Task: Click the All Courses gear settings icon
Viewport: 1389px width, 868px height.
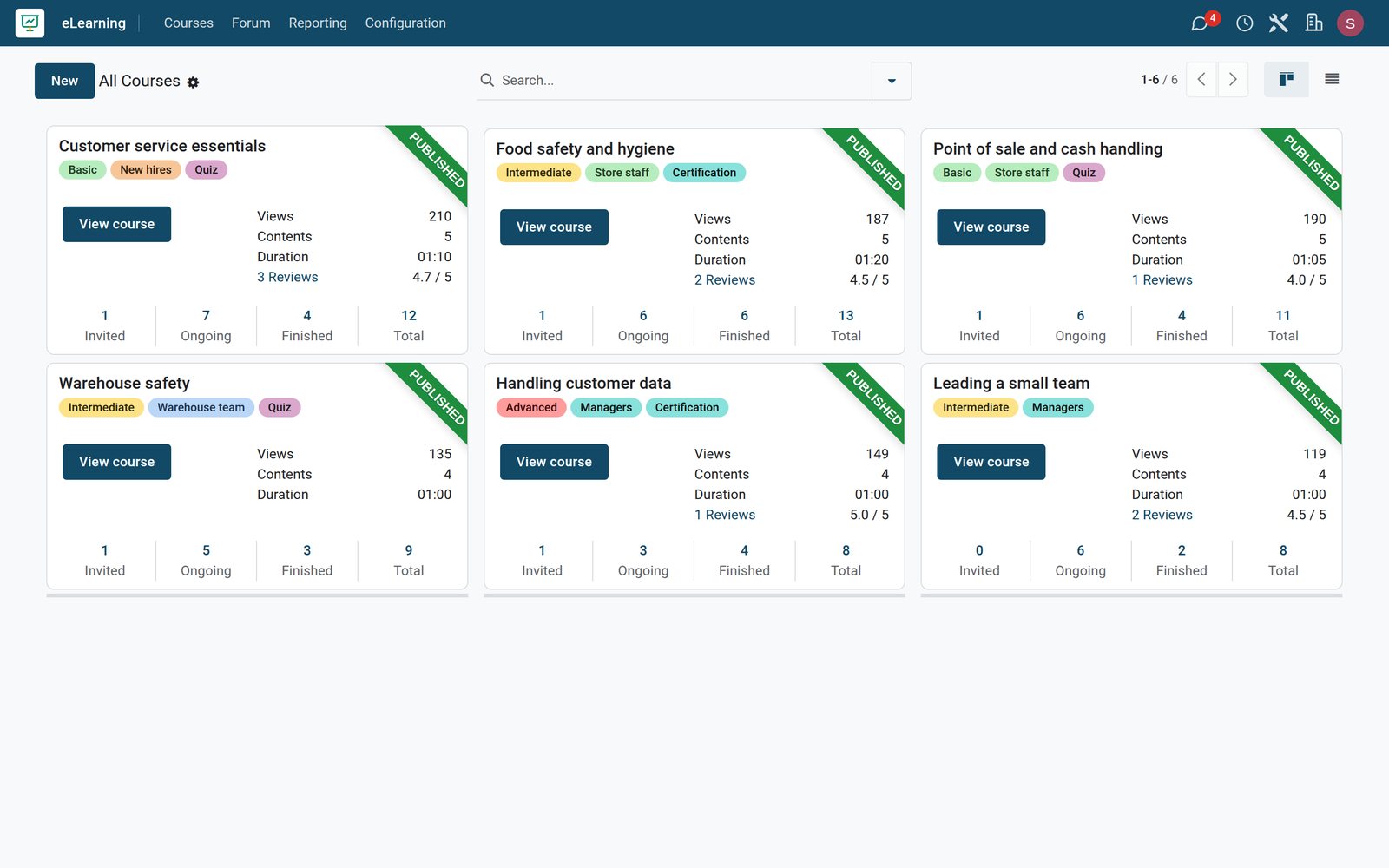Action: click(193, 82)
